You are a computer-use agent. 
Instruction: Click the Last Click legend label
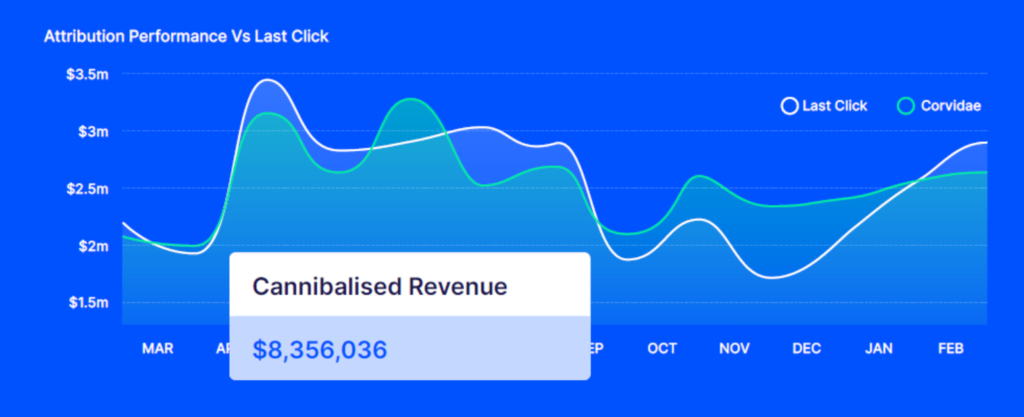tap(835, 106)
